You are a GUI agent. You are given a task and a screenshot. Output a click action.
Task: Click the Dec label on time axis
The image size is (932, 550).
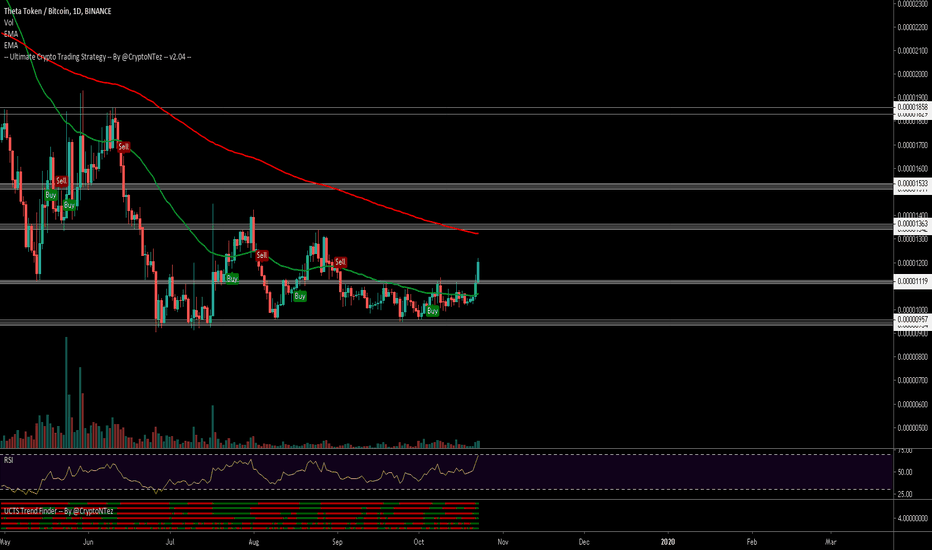(x=584, y=542)
